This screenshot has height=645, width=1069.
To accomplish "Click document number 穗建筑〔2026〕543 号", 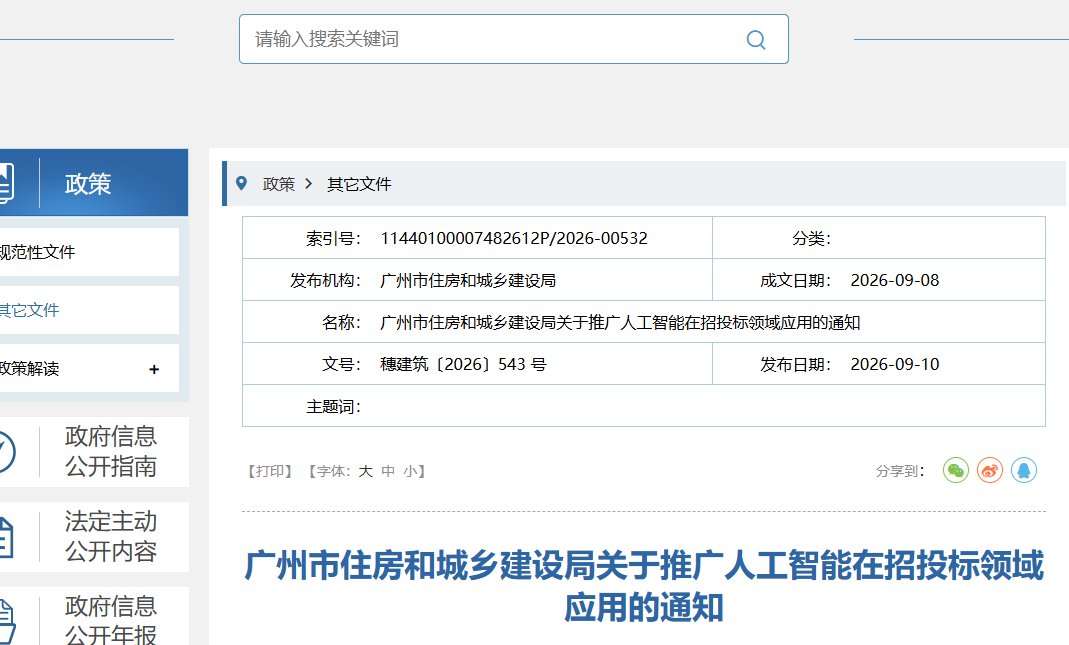I will coord(464,364).
